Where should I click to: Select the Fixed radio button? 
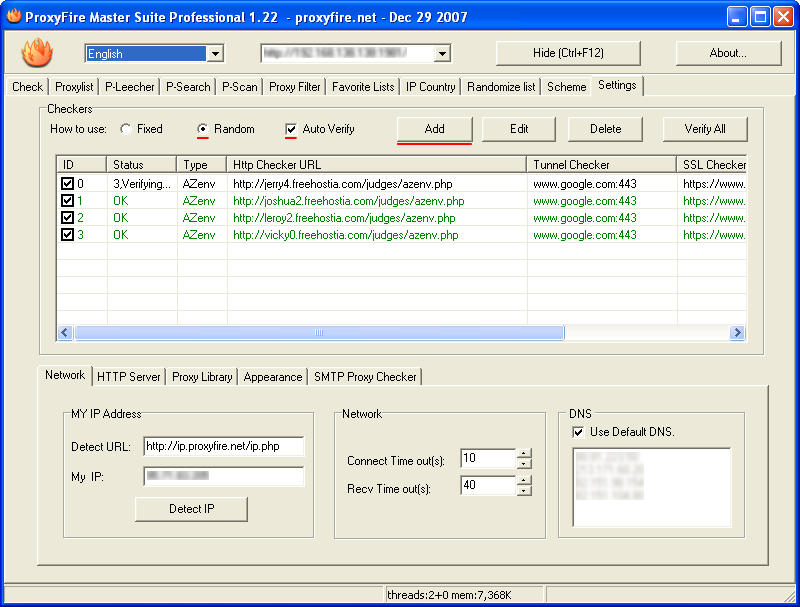tap(126, 129)
